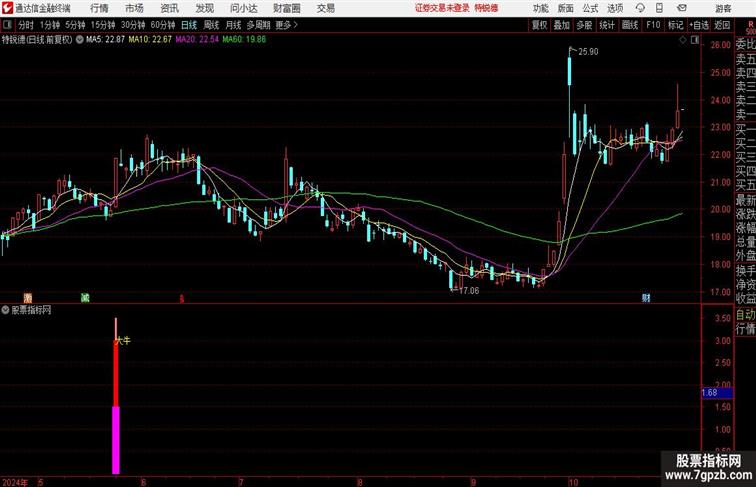The image size is (756, 487).
Task: Select the 日线 daily tab
Action: [189, 25]
